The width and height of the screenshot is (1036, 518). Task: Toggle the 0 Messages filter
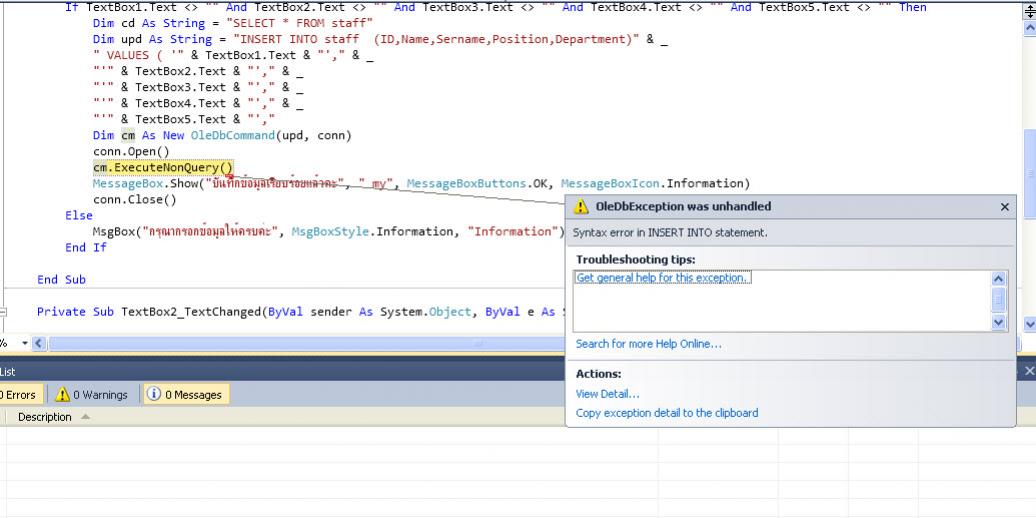coord(186,395)
